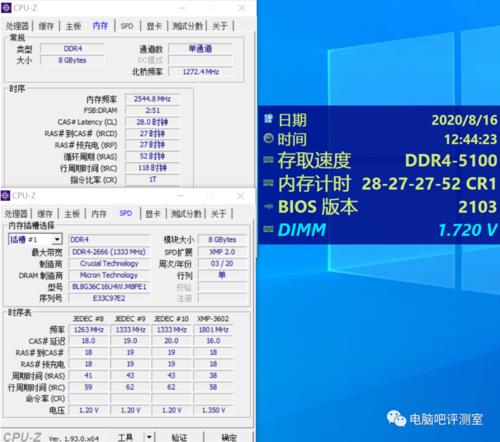Screen dimensions: 500x442
Task: Minimize the lower CPU-Z window
Action: (181, 196)
